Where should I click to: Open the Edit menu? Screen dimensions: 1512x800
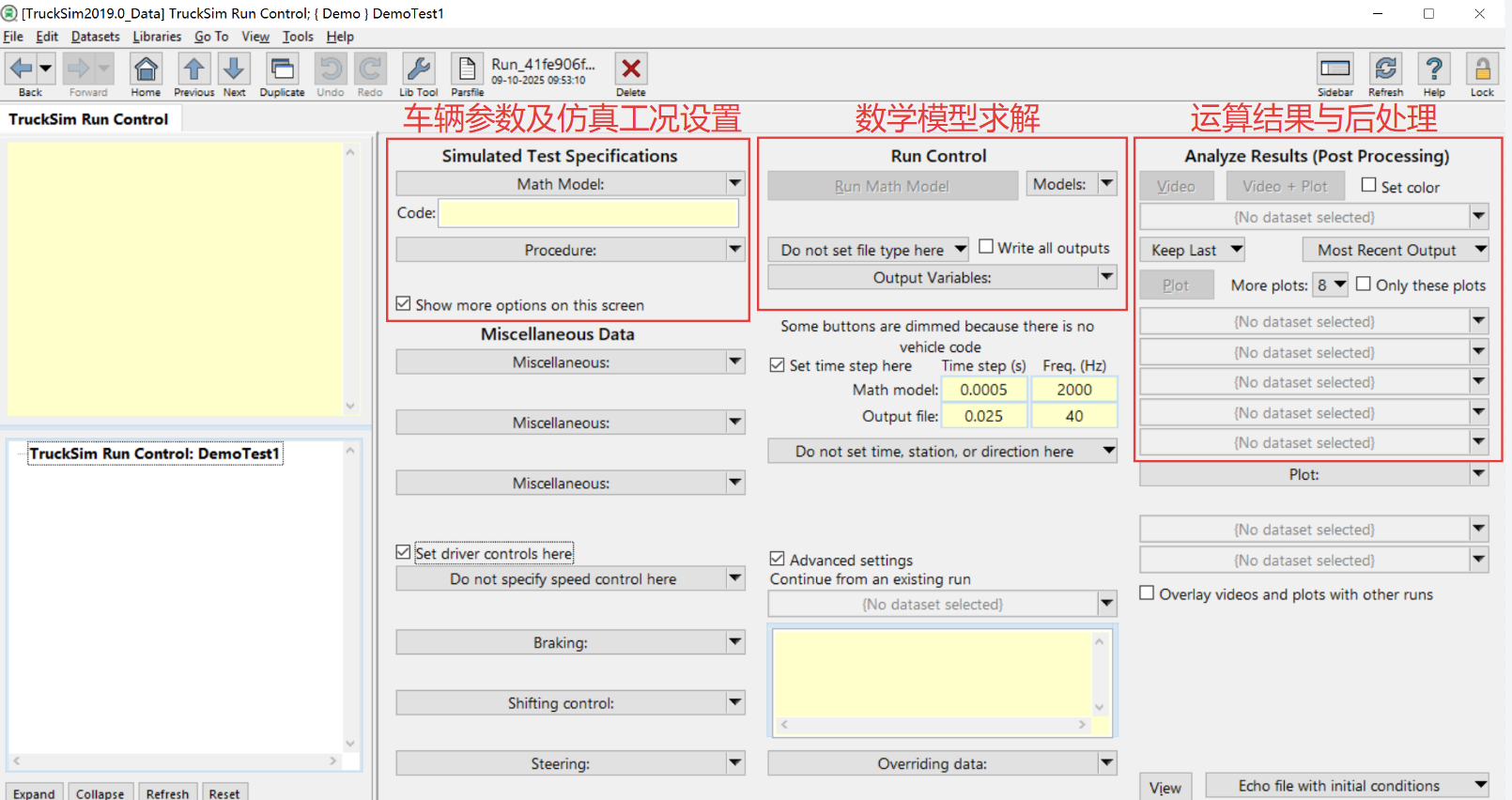pos(47,37)
